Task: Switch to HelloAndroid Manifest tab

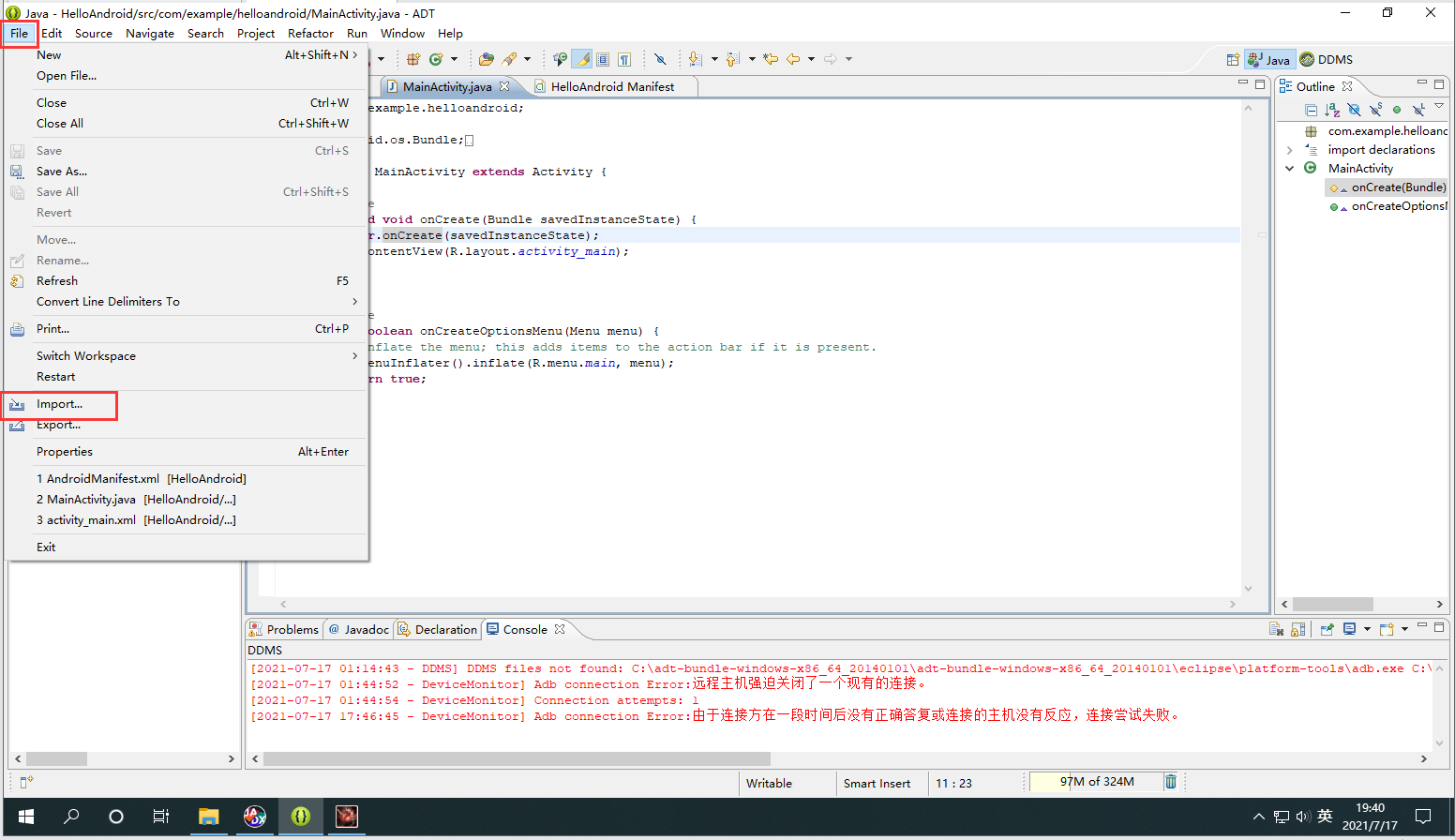Action: (612, 86)
